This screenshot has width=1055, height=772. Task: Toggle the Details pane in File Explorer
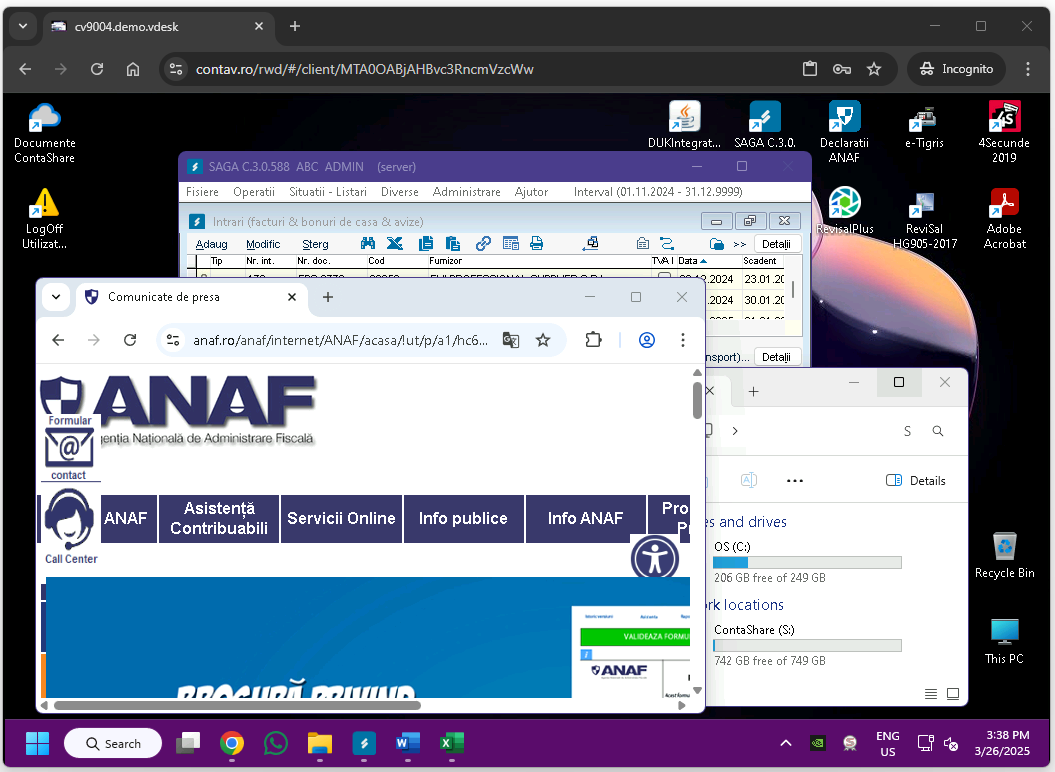pyautogui.click(x=916, y=481)
